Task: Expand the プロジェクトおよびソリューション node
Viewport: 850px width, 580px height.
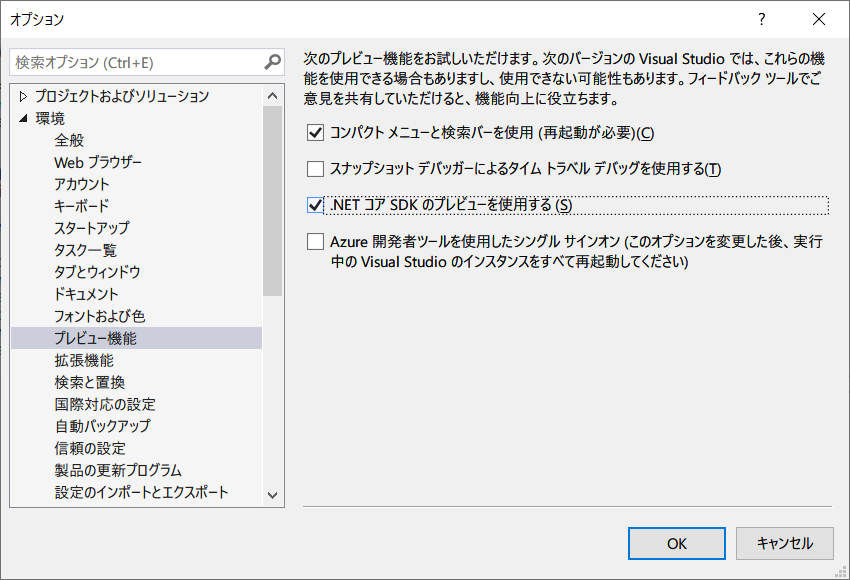Action: [x=23, y=96]
